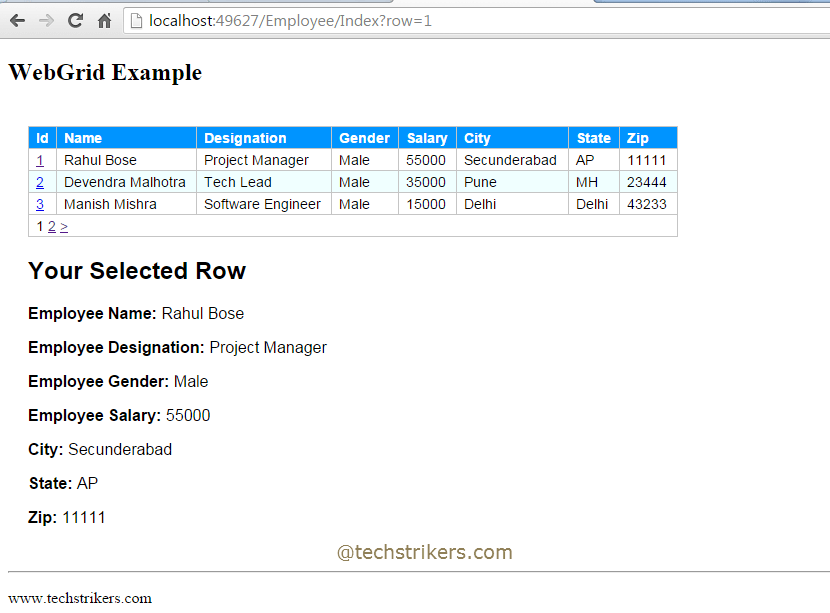Click the @techstrikers.com watermark text
The height and width of the screenshot is (613, 830).
pos(426,551)
